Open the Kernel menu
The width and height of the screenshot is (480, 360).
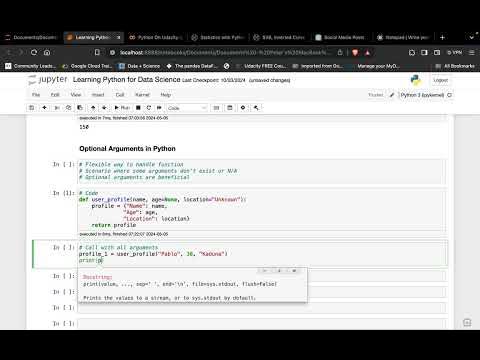[142, 95]
